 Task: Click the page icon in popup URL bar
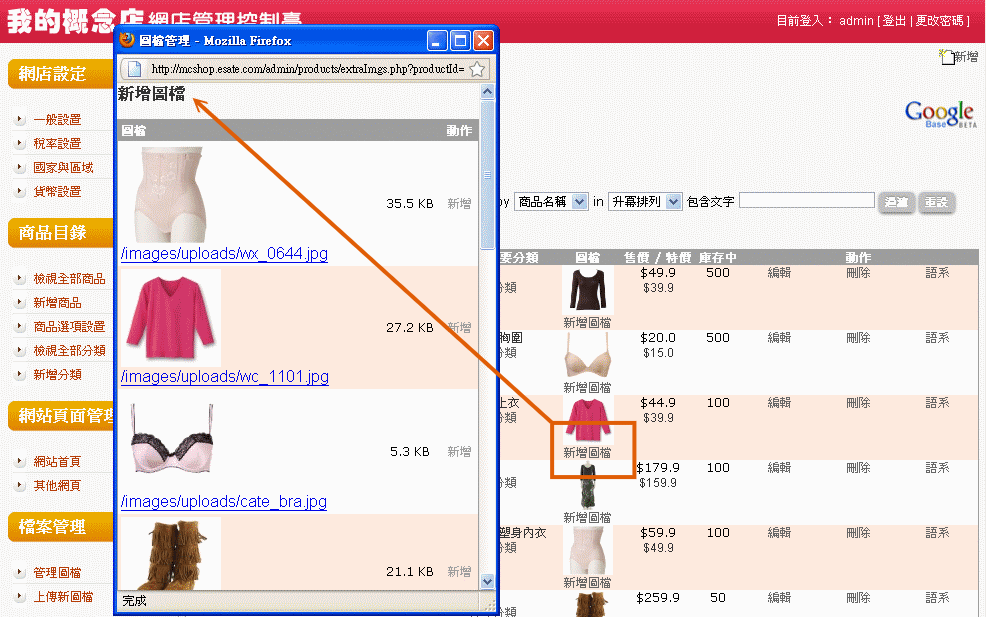pyautogui.click(x=135, y=69)
